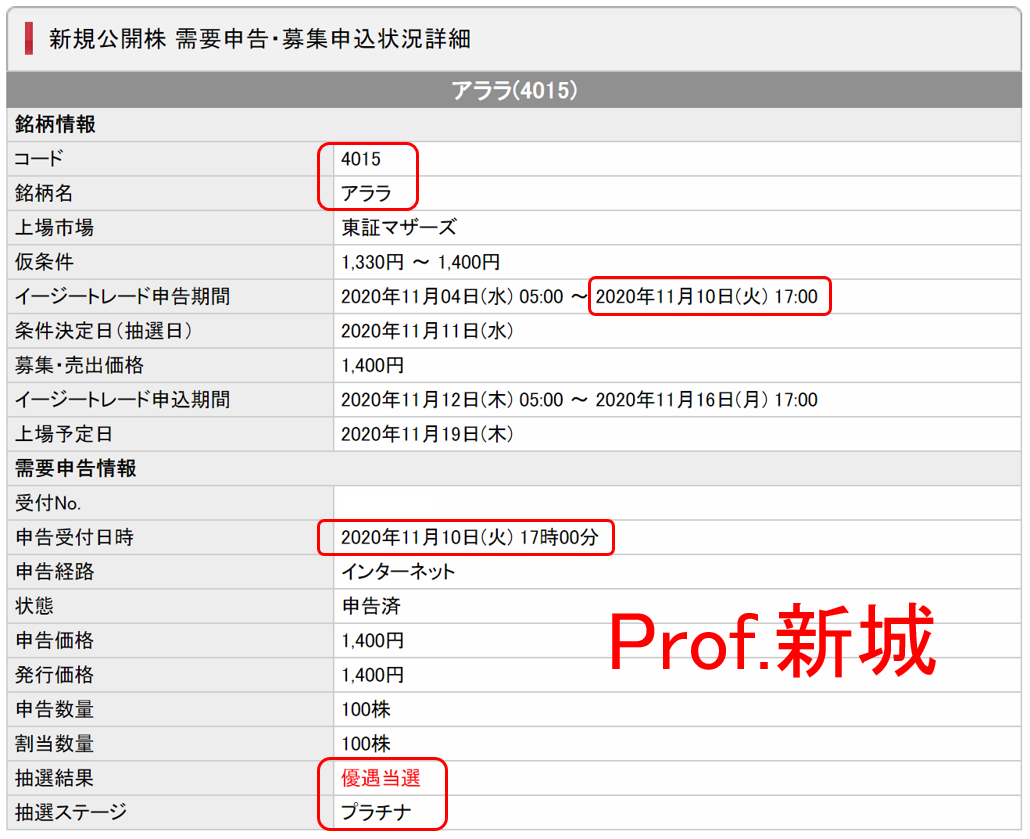1030x839 pixels.
Task: Click the 仮条件 row label
Action: [x=43, y=261]
